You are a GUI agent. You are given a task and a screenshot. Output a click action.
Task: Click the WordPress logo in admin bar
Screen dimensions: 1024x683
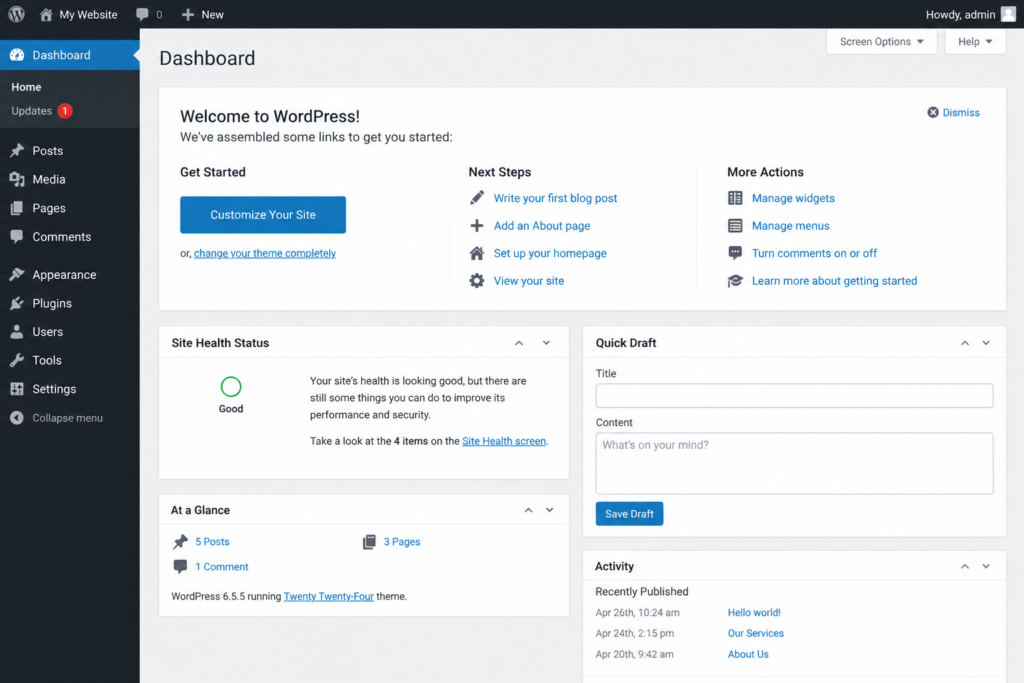(16, 14)
